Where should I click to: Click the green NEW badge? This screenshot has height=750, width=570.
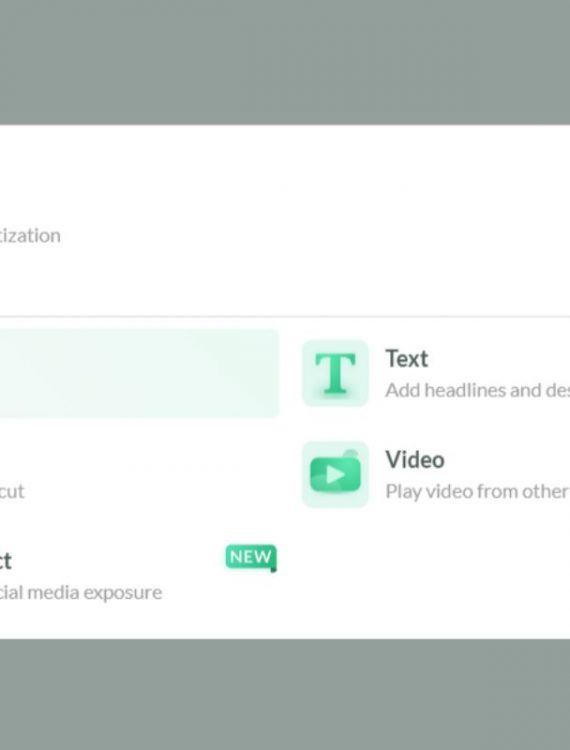click(251, 557)
